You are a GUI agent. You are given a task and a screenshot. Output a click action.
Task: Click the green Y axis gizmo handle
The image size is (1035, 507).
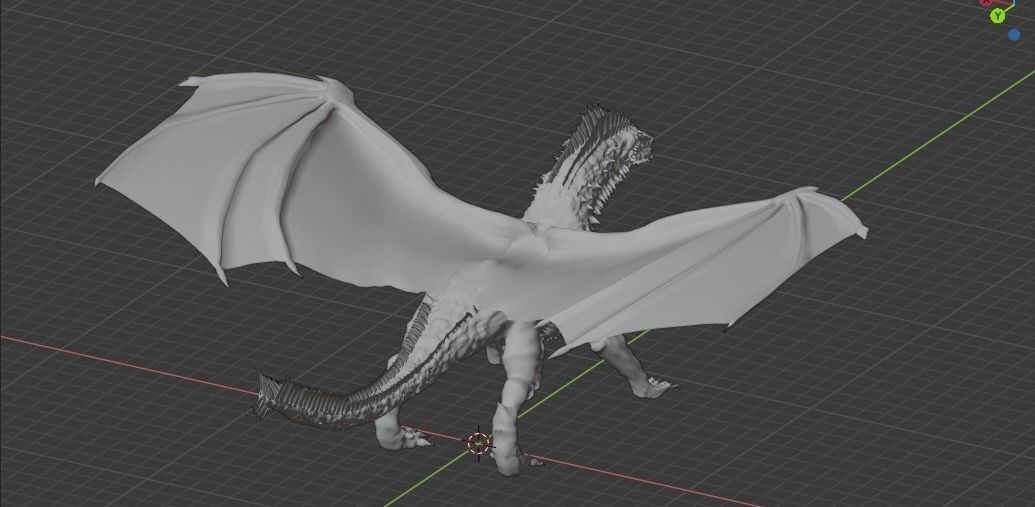coord(997,15)
